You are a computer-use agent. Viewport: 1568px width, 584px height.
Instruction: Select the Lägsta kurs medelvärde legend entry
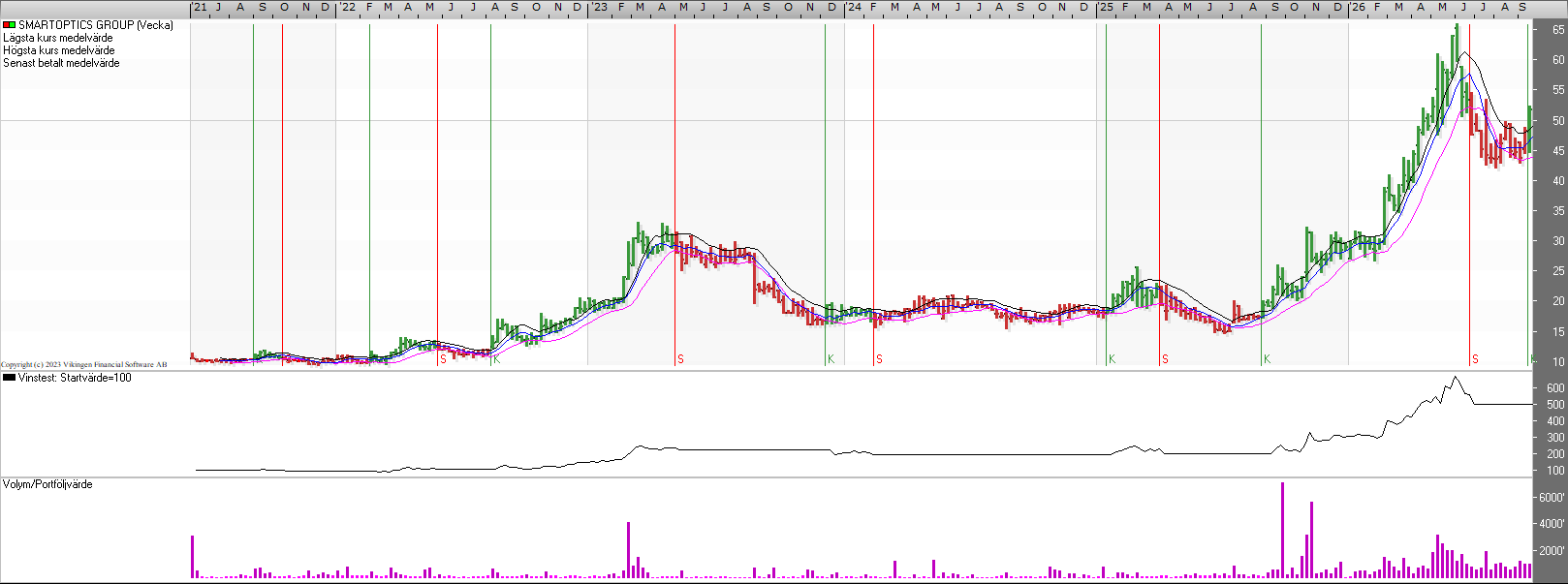click(58, 38)
